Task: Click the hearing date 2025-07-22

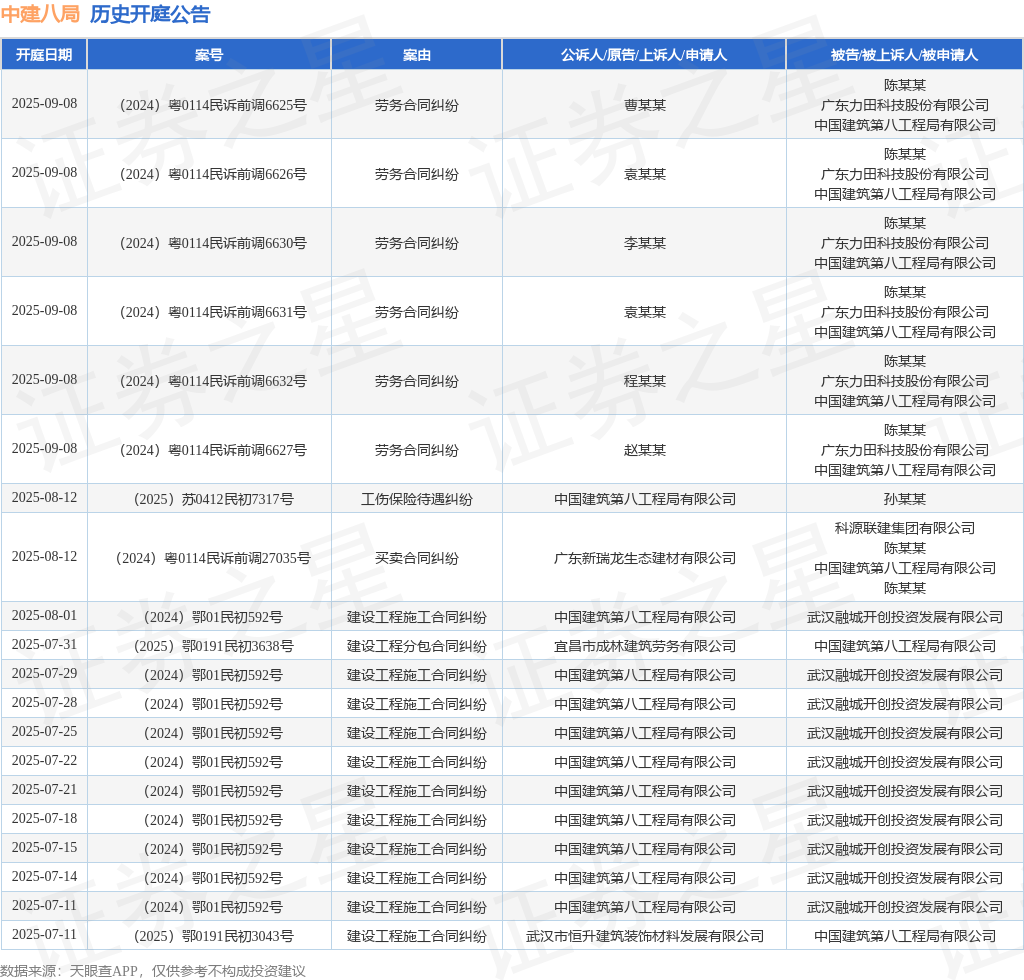Action: pos(44,761)
